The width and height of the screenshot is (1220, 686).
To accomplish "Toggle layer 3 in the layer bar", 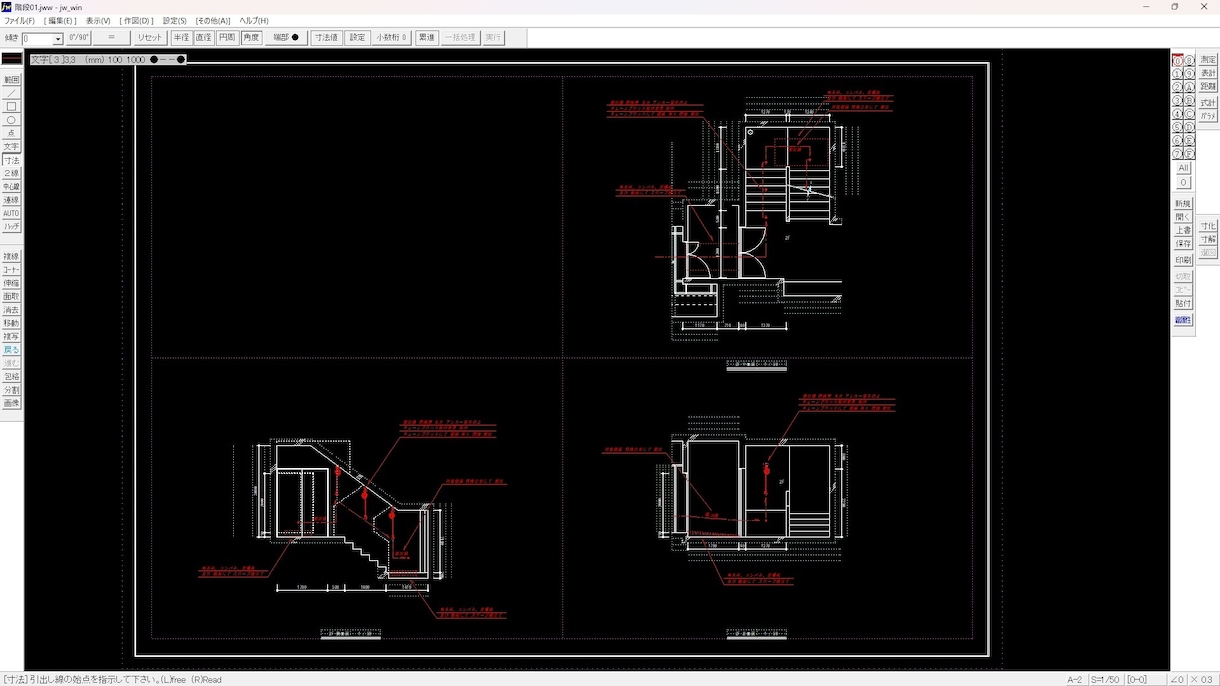I will (1178, 101).
